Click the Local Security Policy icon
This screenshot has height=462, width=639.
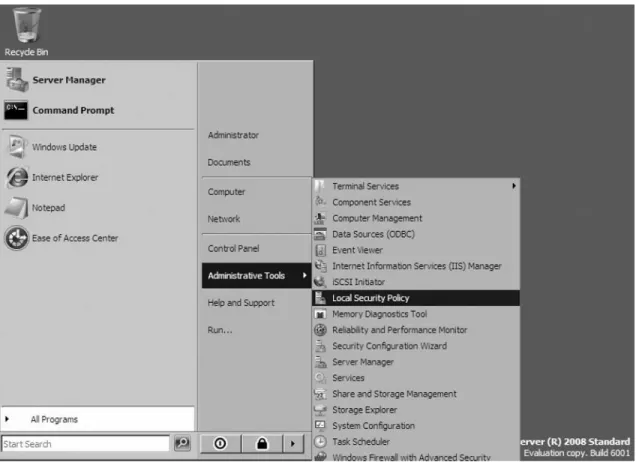320,298
